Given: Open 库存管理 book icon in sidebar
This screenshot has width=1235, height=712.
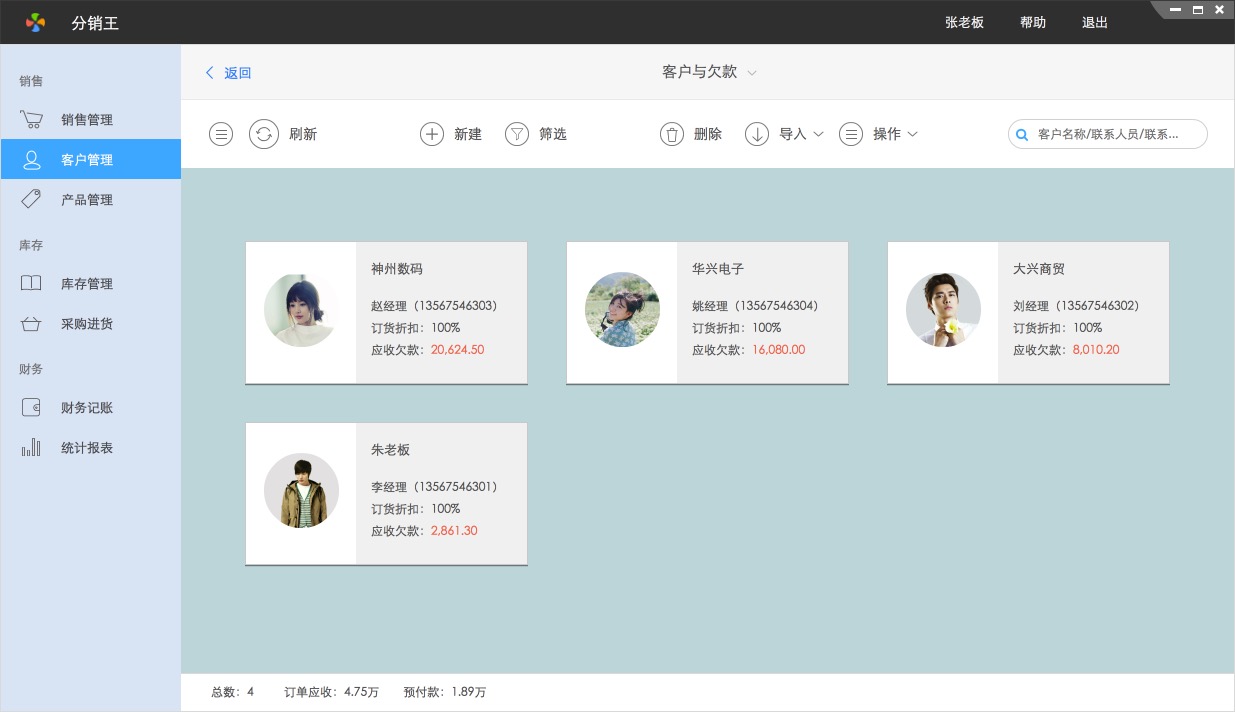Looking at the screenshot, I should (31, 284).
